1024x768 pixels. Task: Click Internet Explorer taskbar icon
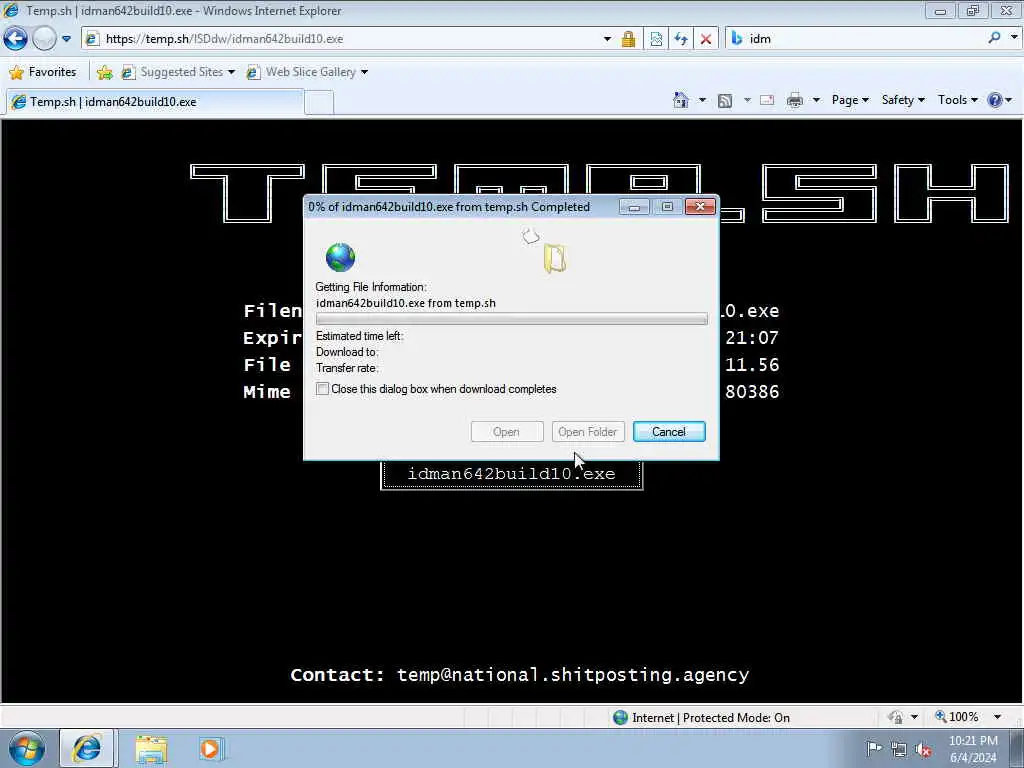[x=87, y=748]
